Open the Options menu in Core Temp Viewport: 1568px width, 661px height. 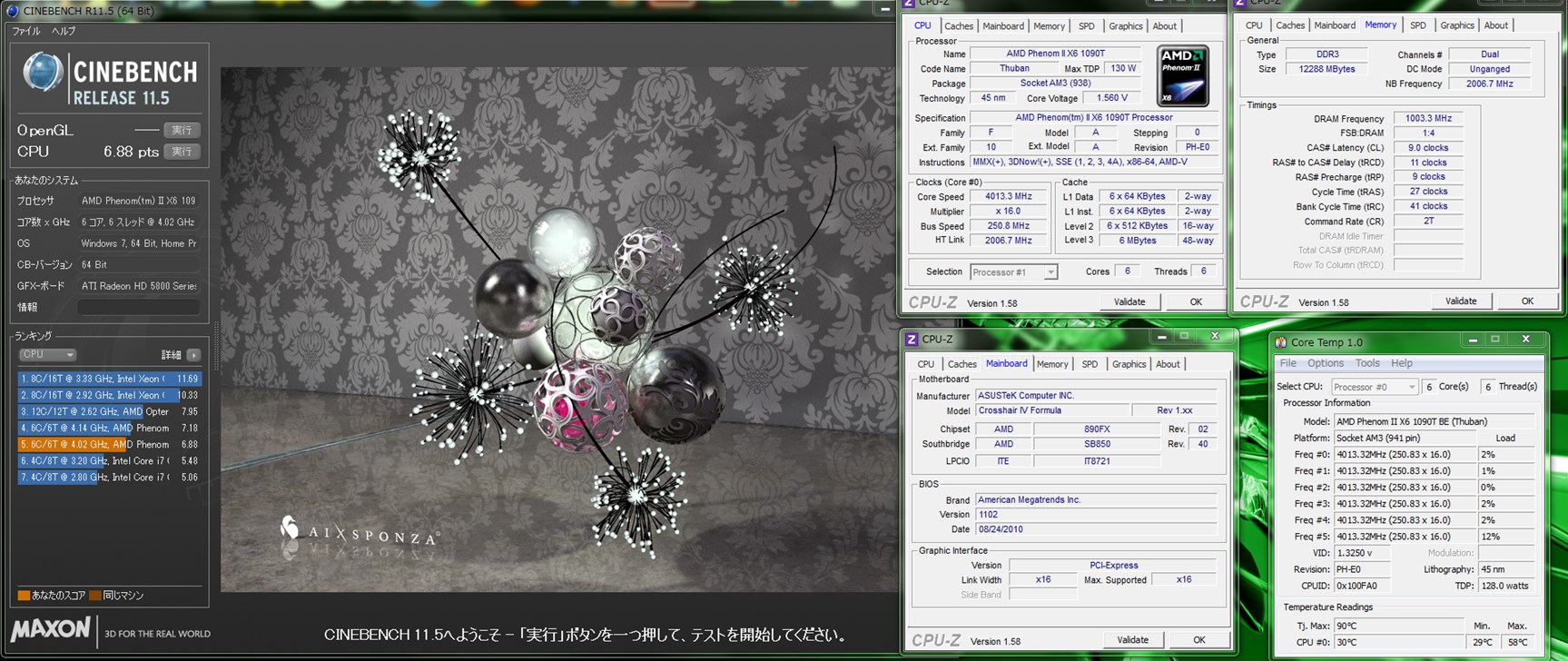1326,363
